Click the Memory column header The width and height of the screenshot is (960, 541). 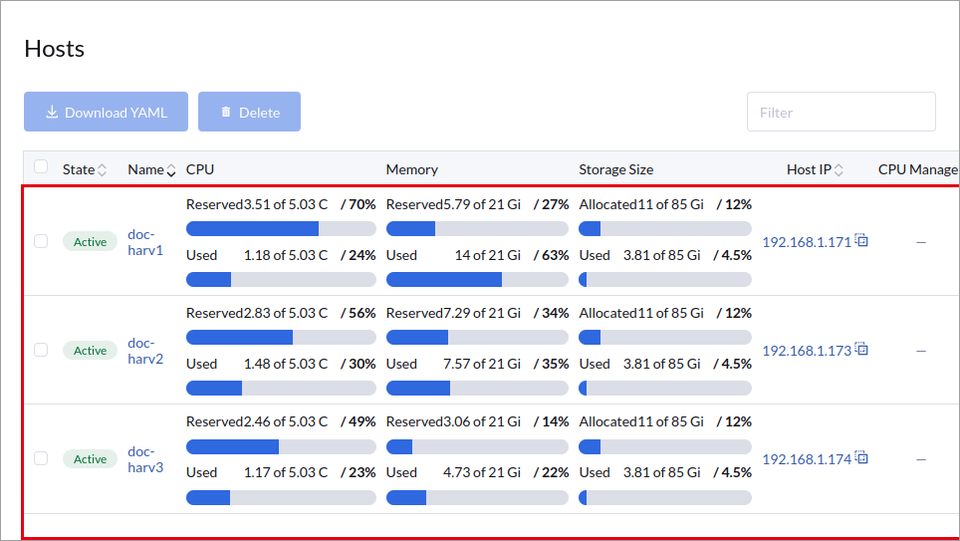pos(412,170)
